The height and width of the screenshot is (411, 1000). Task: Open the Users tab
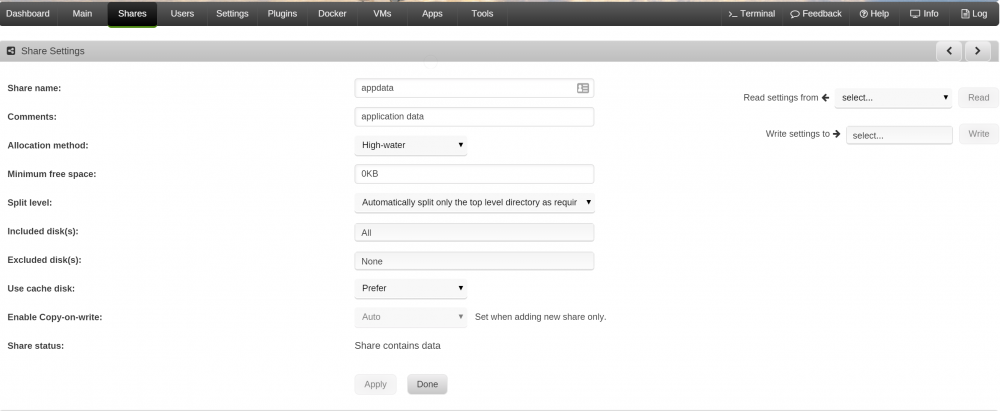(182, 13)
